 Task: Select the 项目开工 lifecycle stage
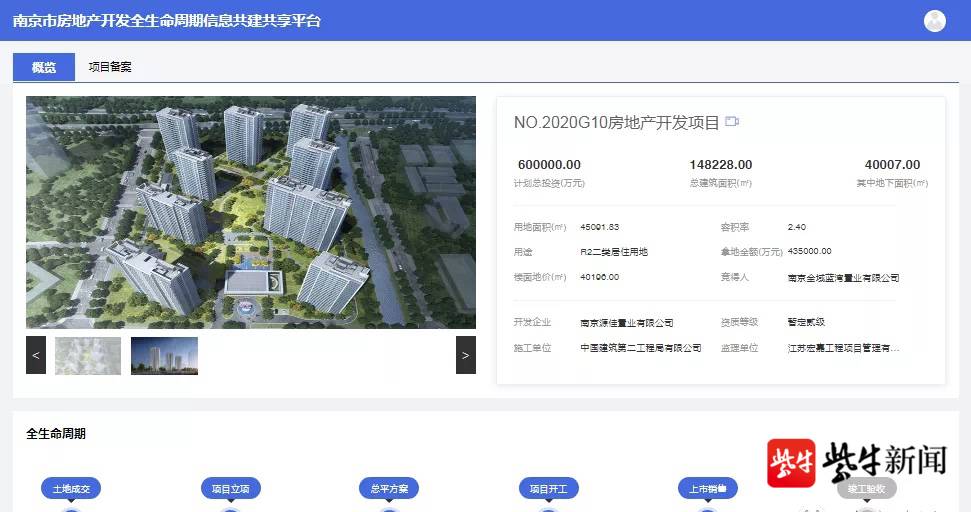(x=549, y=489)
